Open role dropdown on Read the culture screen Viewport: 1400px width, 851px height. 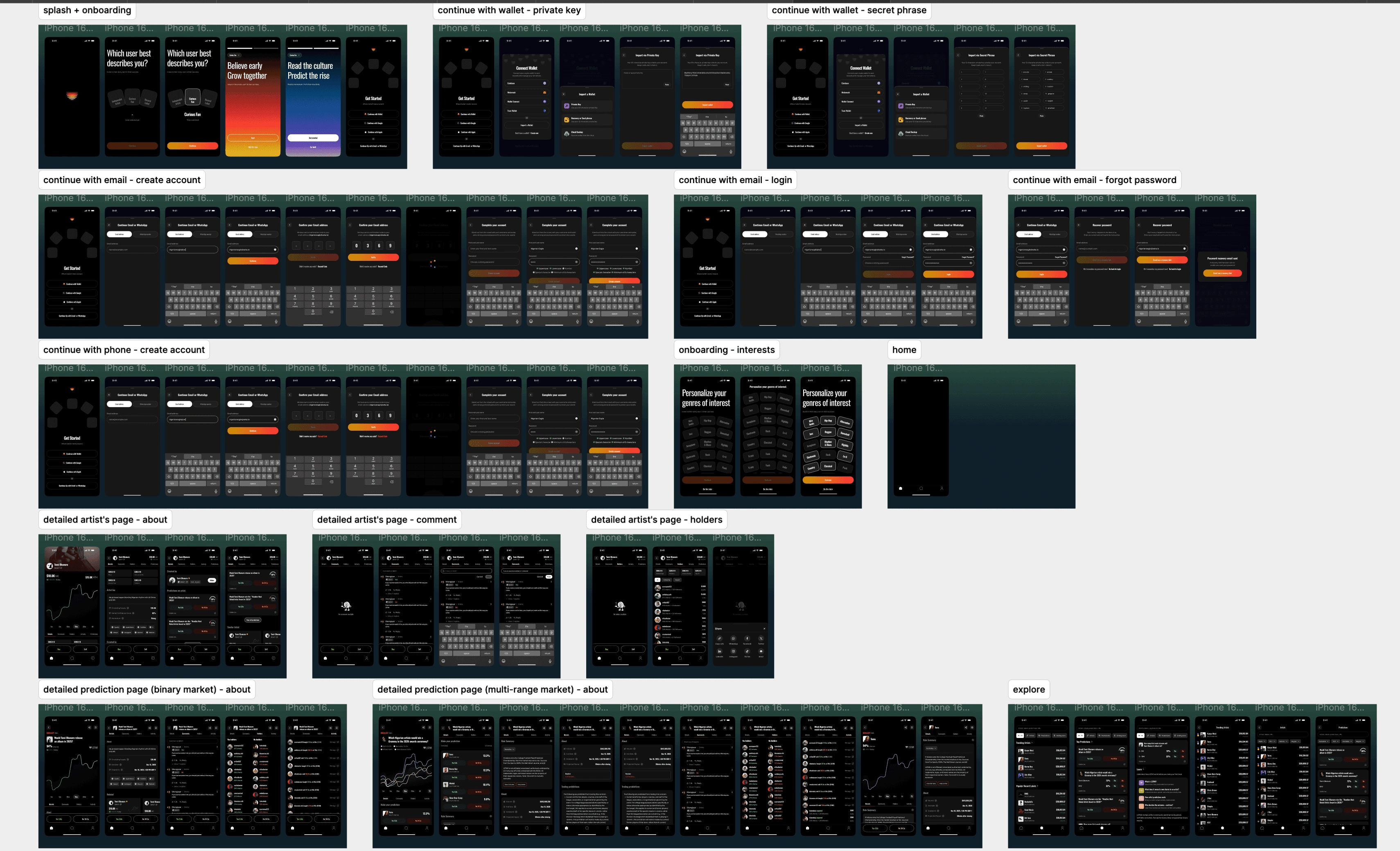point(295,55)
